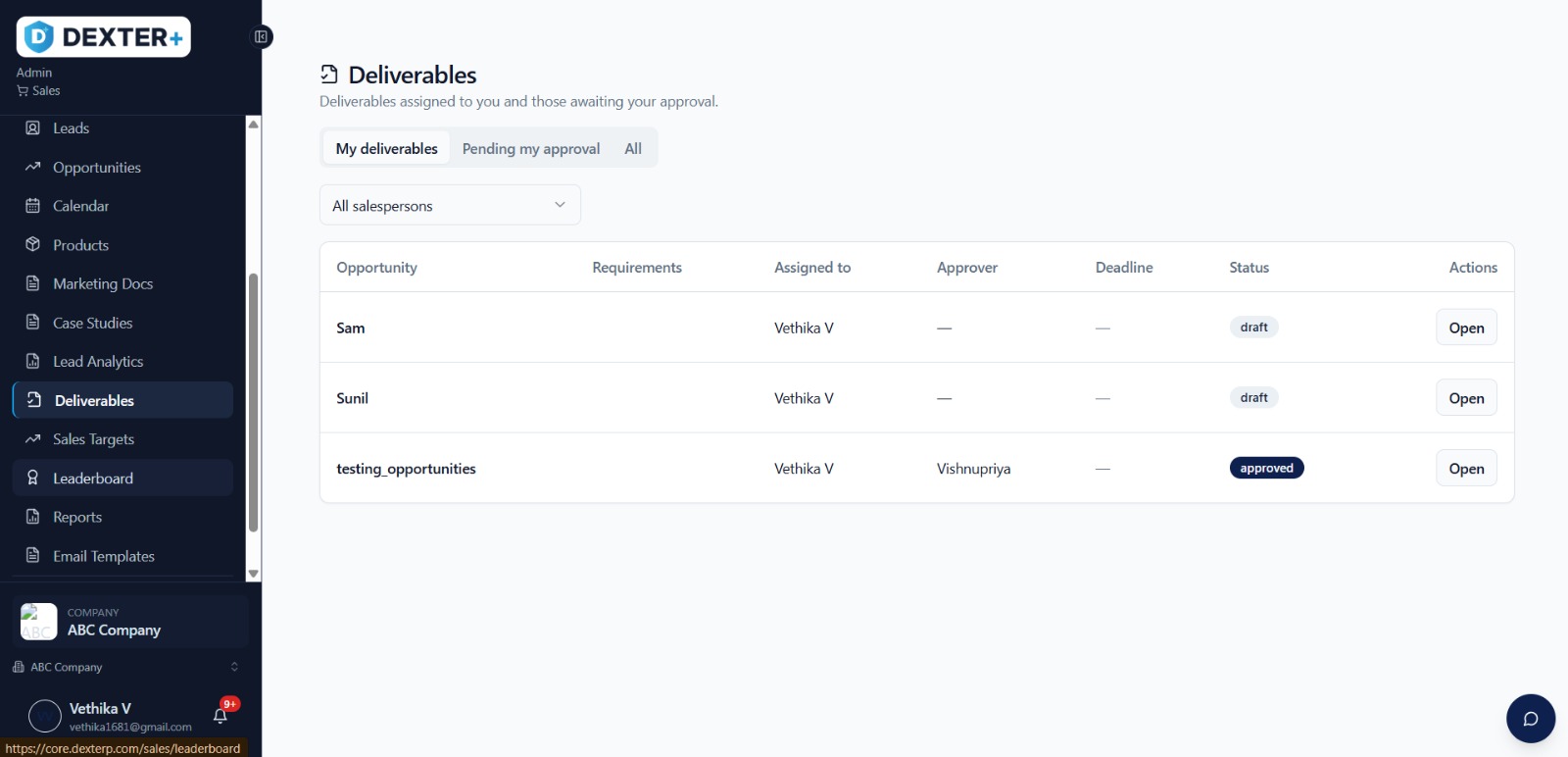The width and height of the screenshot is (1568, 757).
Task: Switch to the All tab
Action: (633, 148)
